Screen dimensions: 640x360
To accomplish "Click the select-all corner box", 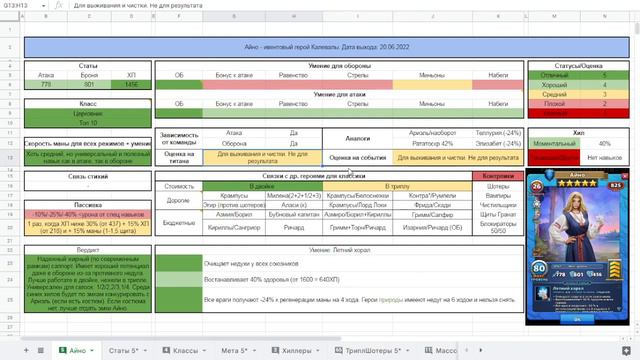I will 10,16.
